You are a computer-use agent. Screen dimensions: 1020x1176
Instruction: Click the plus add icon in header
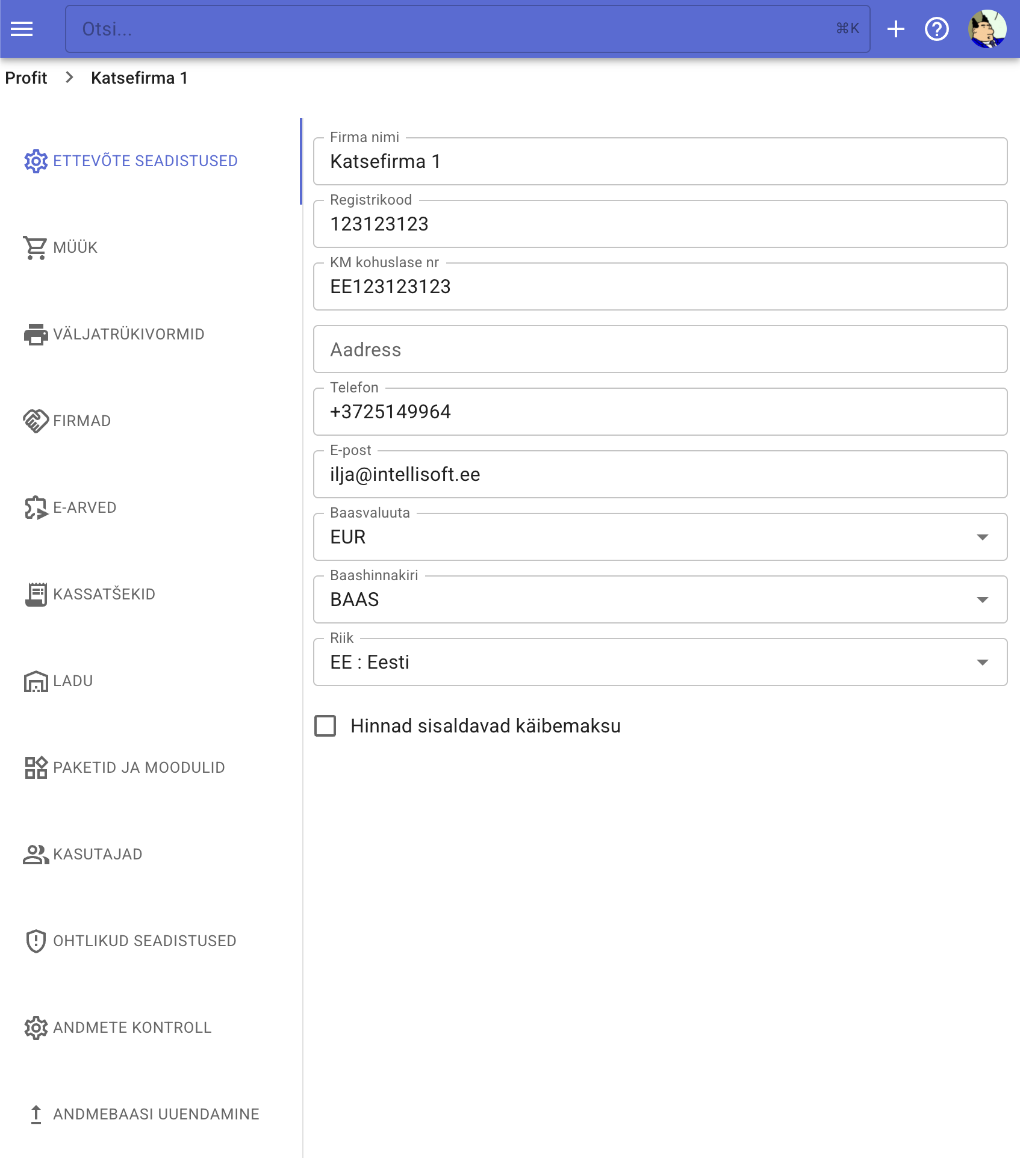pos(895,29)
